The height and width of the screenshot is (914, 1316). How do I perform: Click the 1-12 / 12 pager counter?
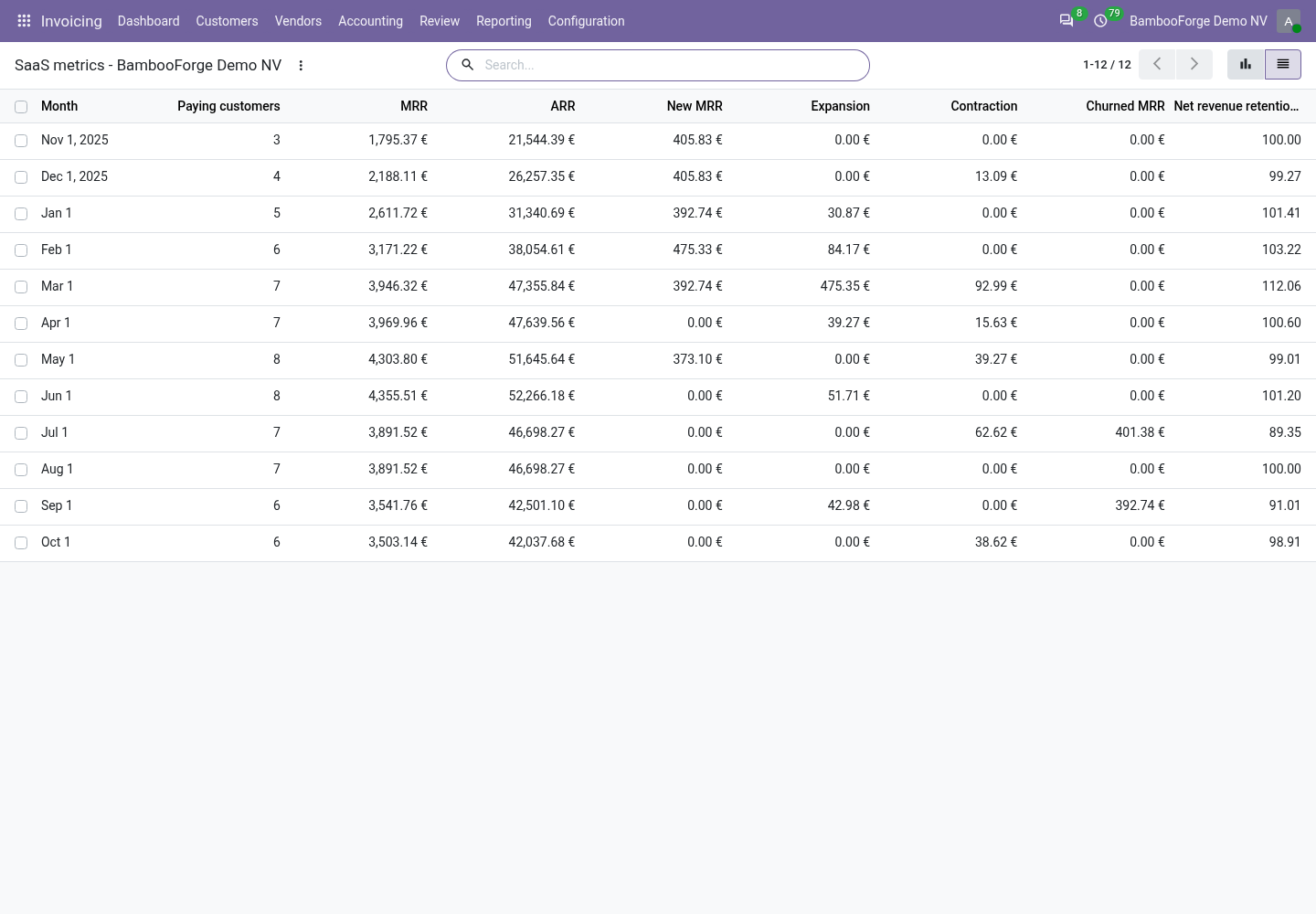(x=1107, y=64)
